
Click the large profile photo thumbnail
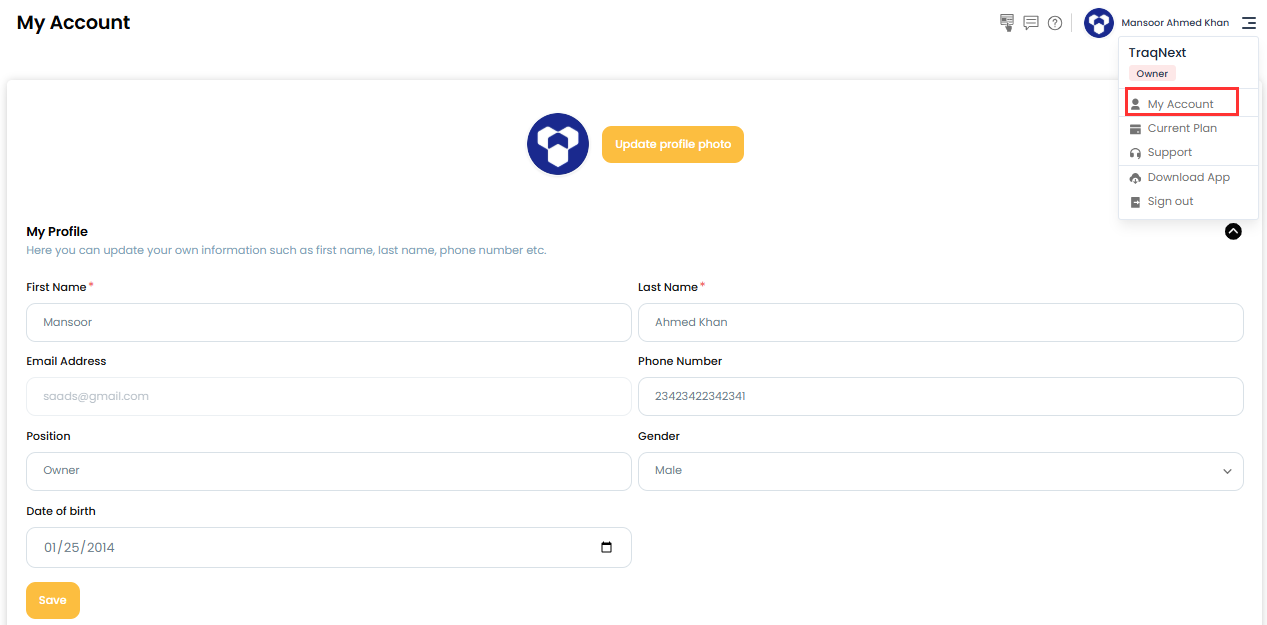558,144
